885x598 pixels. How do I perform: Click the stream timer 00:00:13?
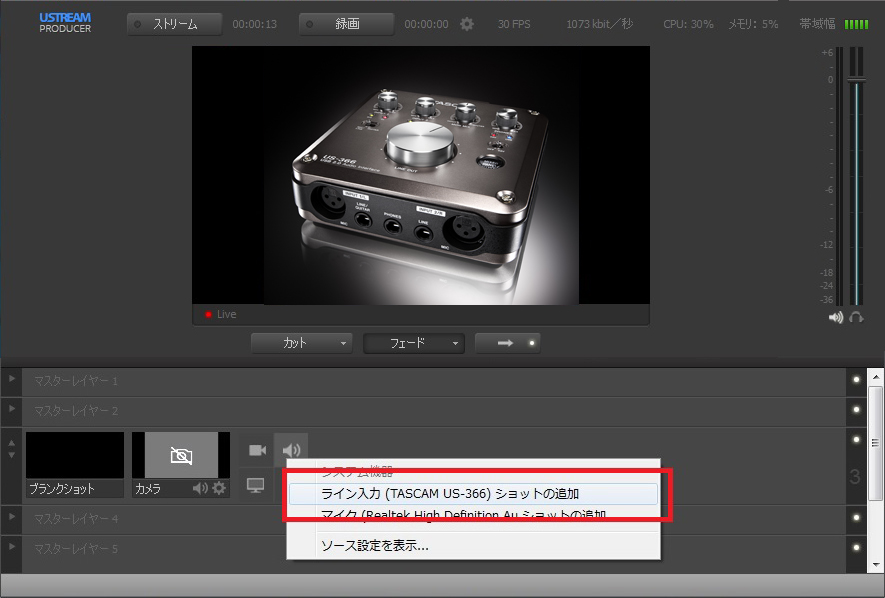point(255,24)
